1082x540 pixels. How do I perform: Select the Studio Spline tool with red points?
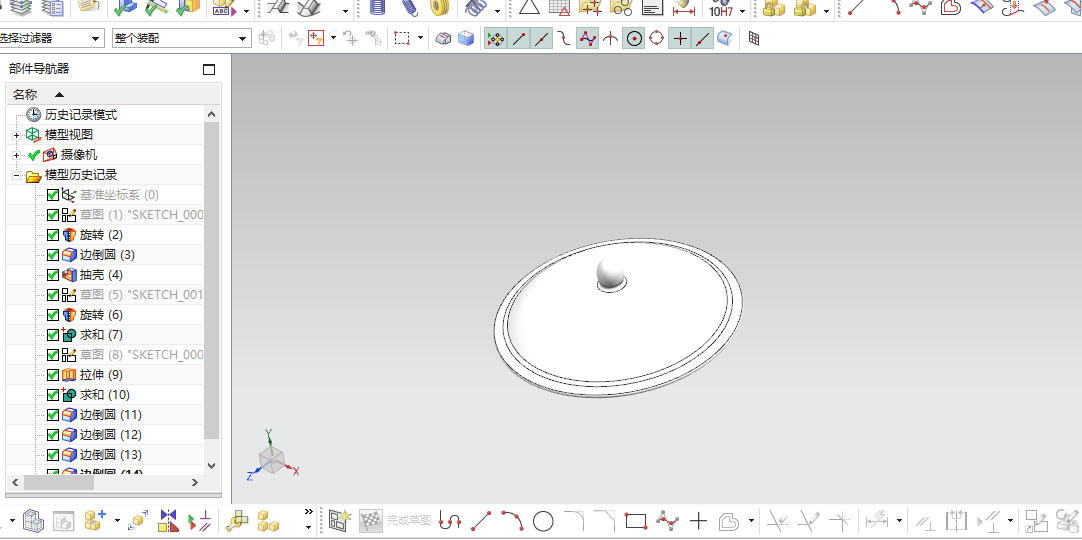667,521
